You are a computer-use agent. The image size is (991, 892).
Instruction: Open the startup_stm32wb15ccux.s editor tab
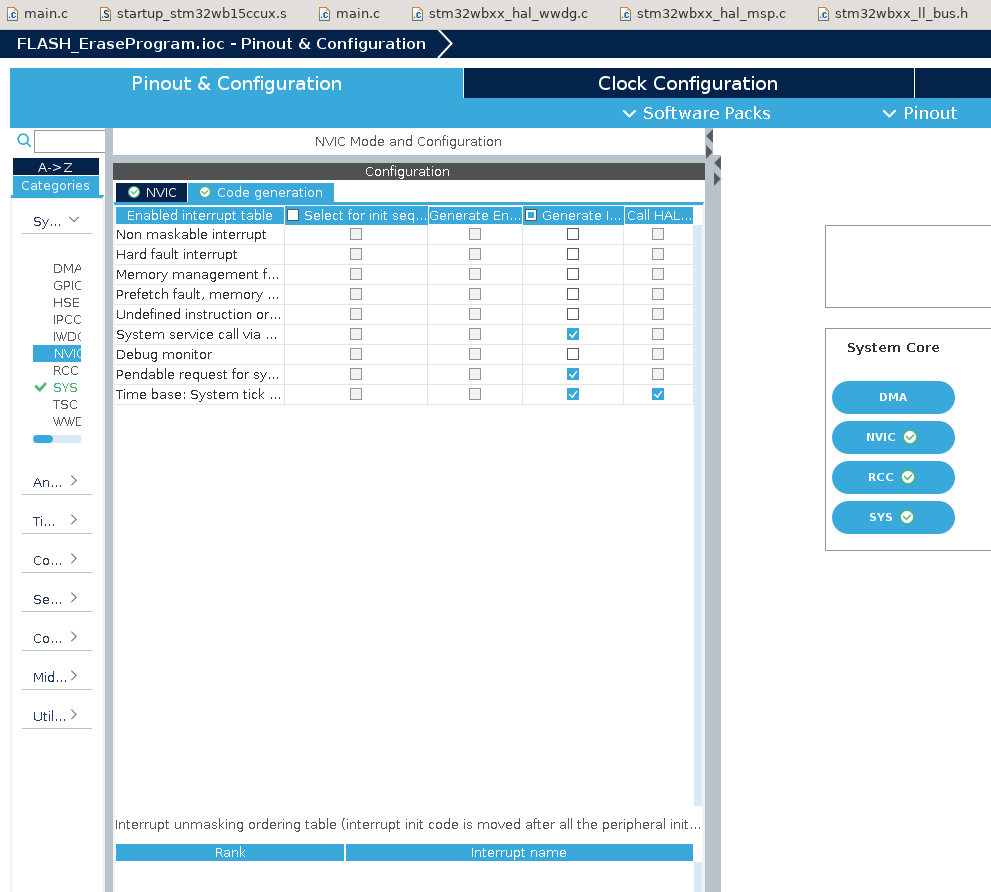(193, 13)
